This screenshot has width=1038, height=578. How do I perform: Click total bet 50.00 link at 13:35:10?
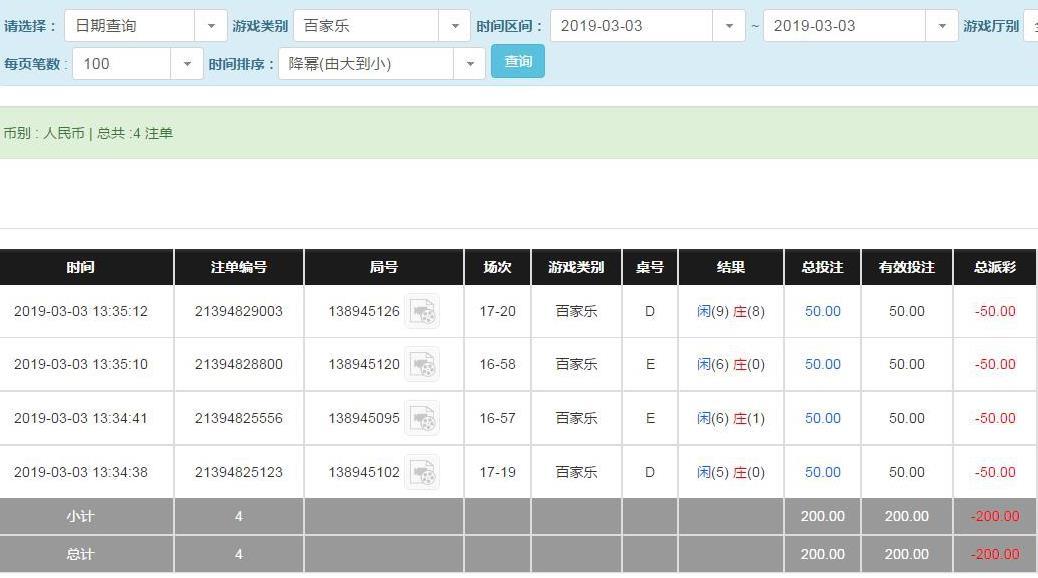(x=822, y=364)
